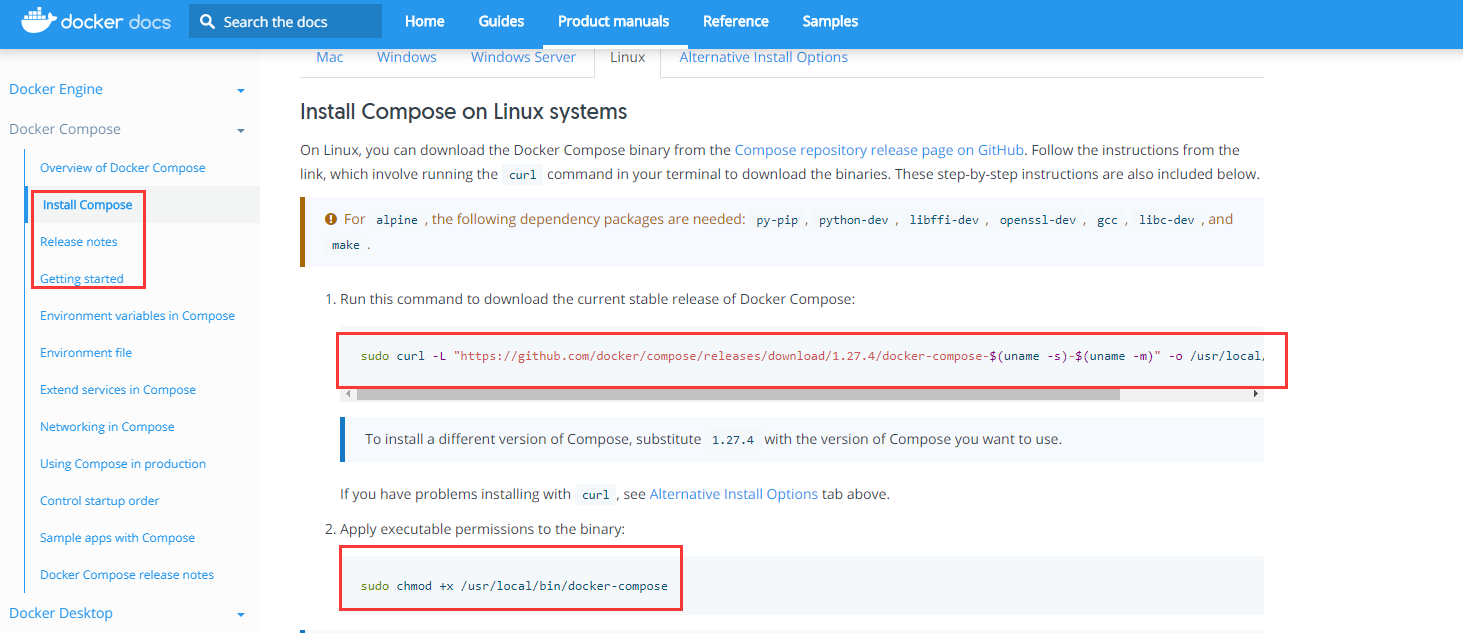
Task: Open Product manuals nav item
Action: (614, 21)
